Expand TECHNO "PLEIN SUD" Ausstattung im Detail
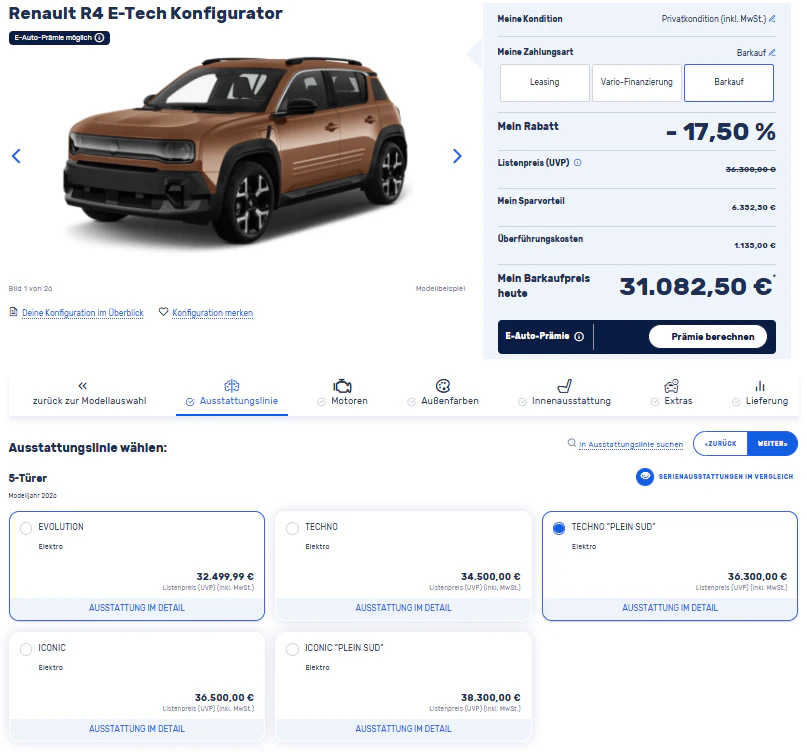Viewport: 807px width, 752px height. click(670, 608)
